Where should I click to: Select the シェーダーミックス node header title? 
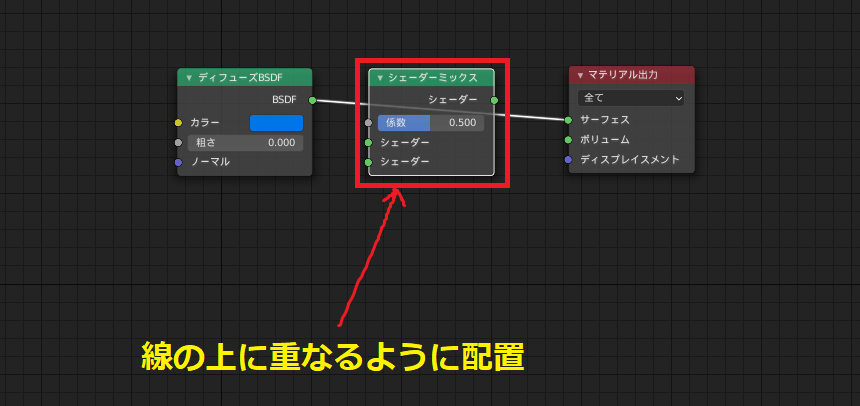[x=433, y=78]
